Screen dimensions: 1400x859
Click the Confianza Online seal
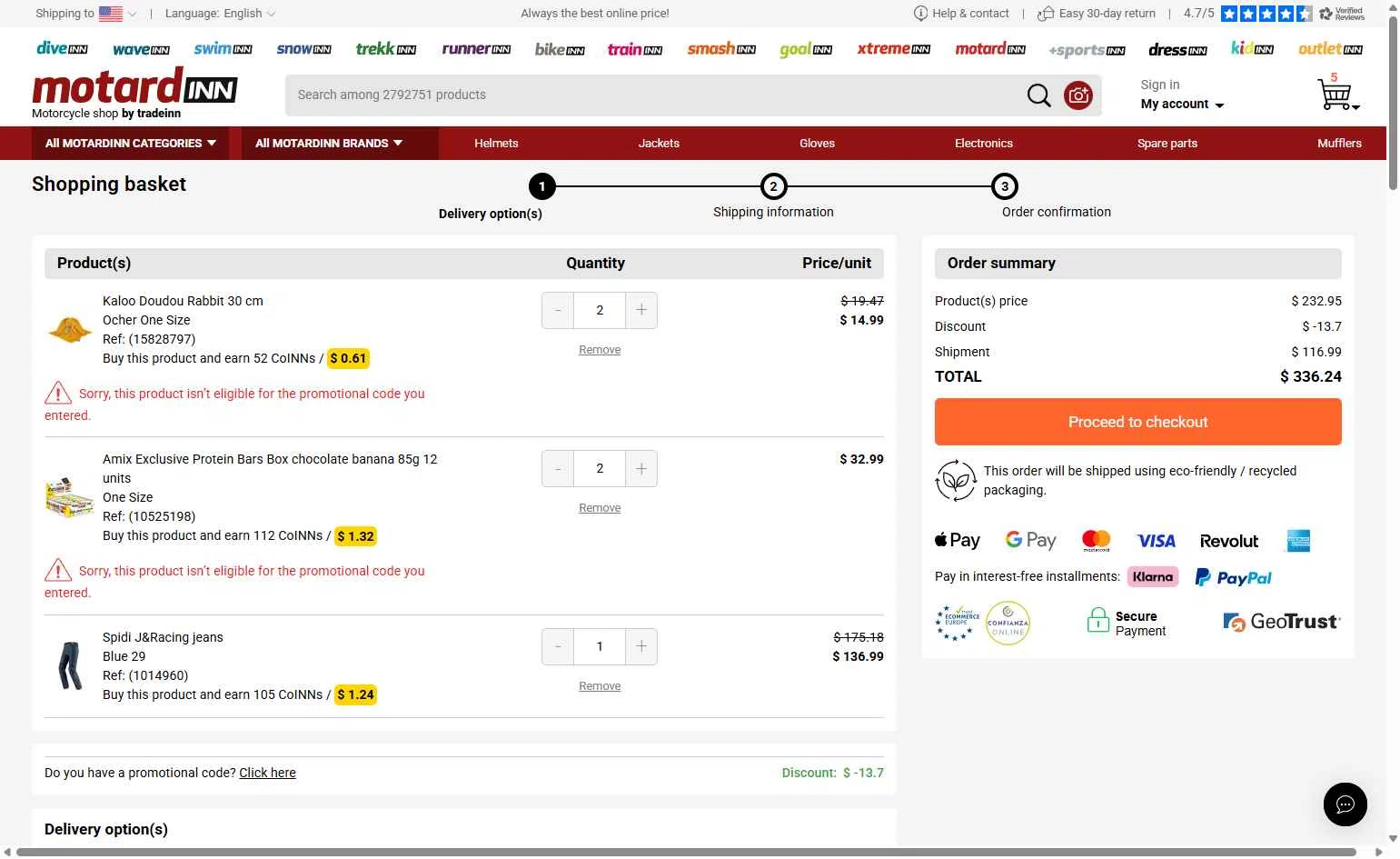[1008, 624]
